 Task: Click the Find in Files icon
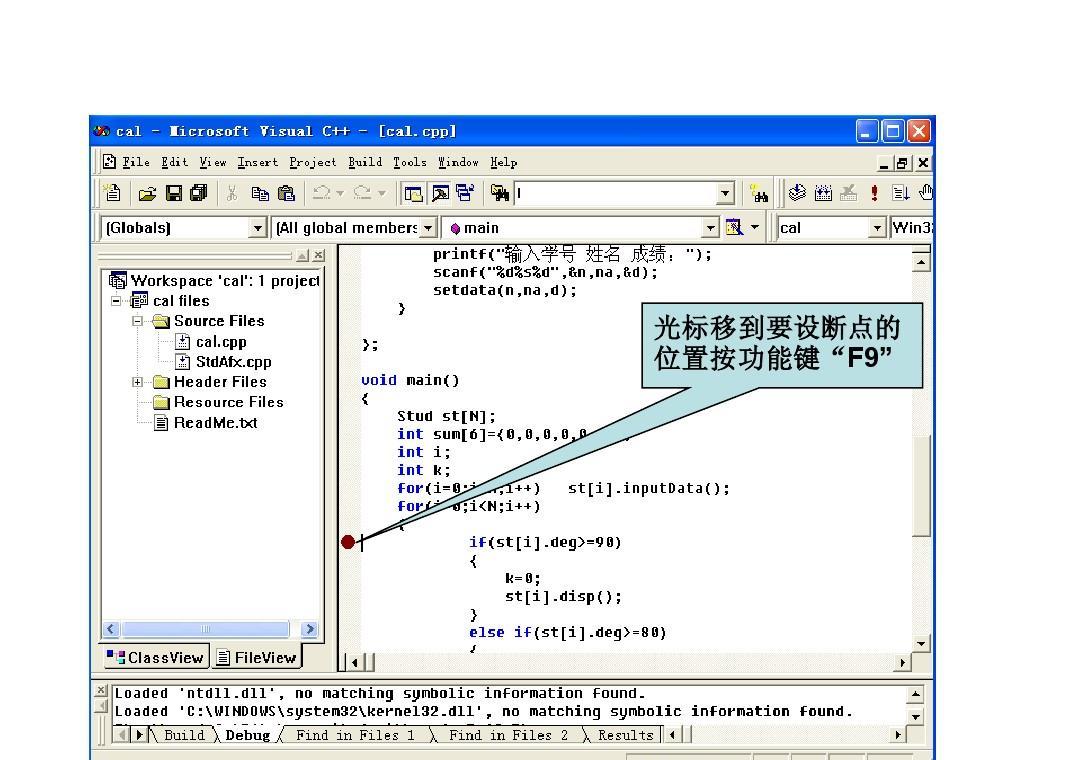pyautogui.click(x=500, y=194)
